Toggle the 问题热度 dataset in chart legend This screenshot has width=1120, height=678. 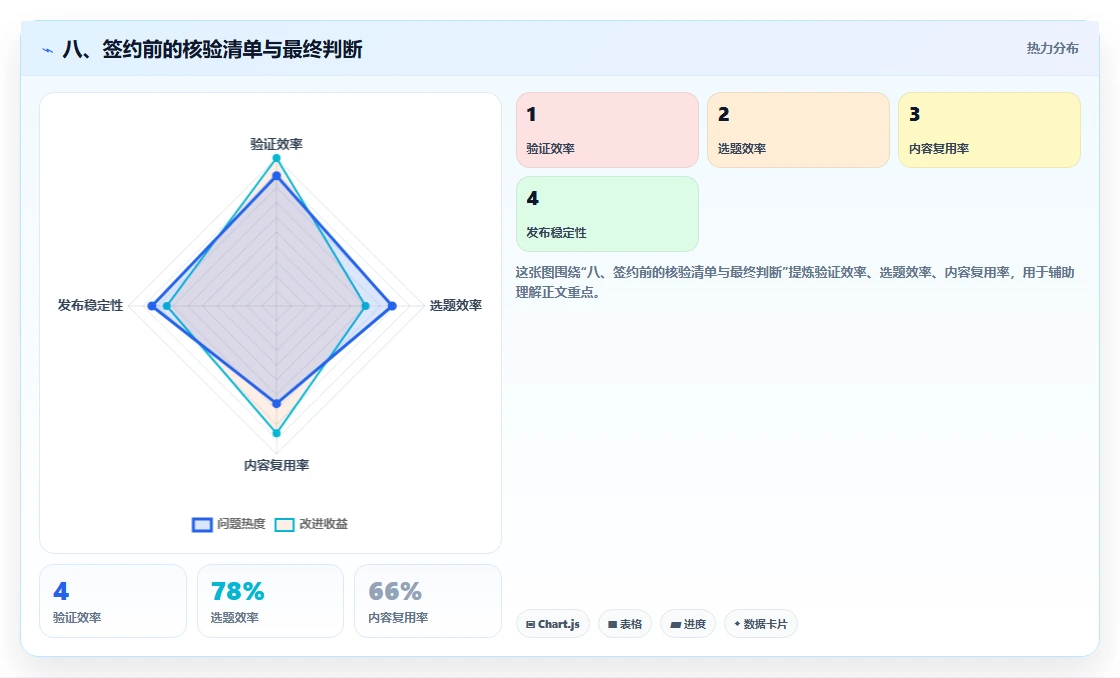pyautogui.click(x=229, y=524)
